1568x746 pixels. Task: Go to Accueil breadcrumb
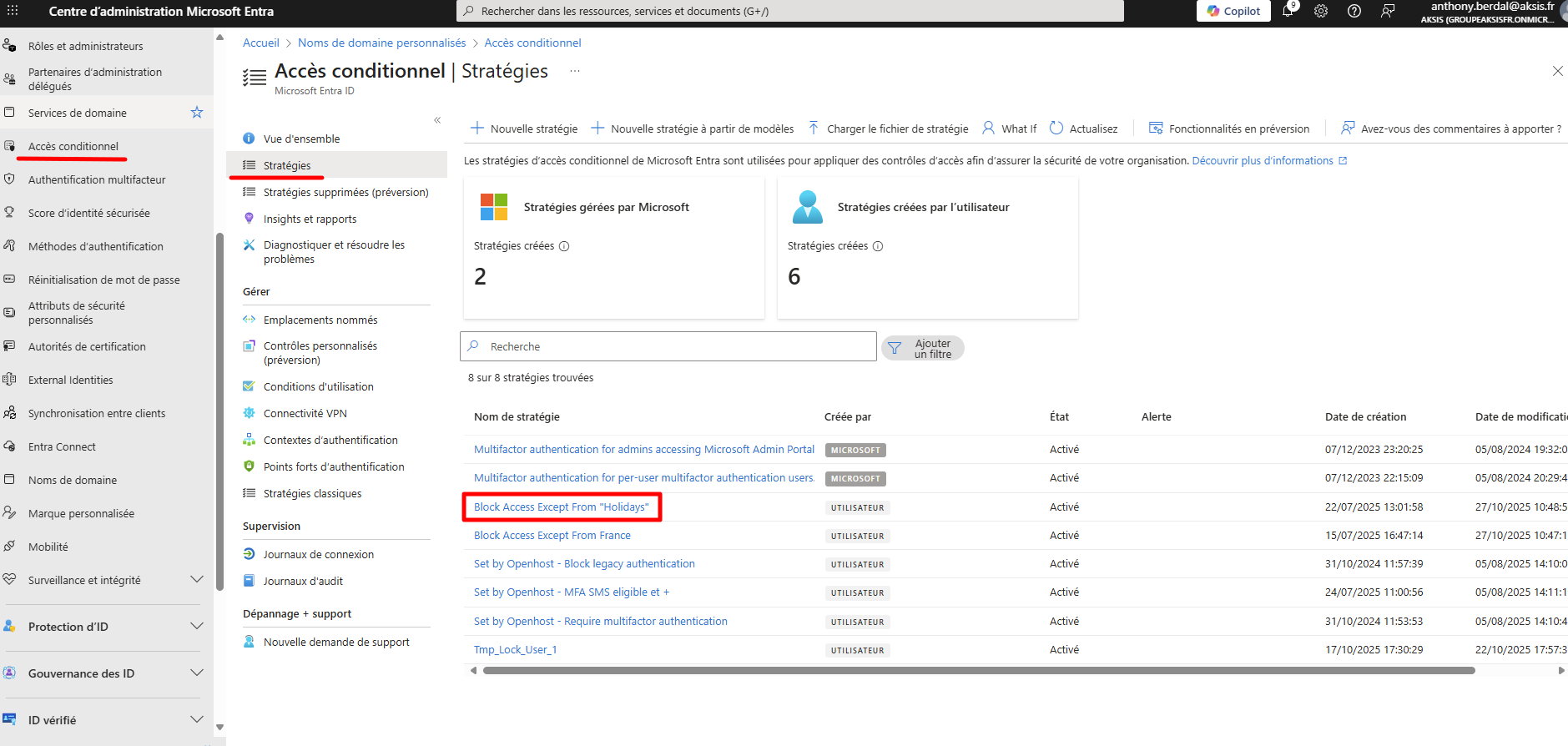click(261, 43)
